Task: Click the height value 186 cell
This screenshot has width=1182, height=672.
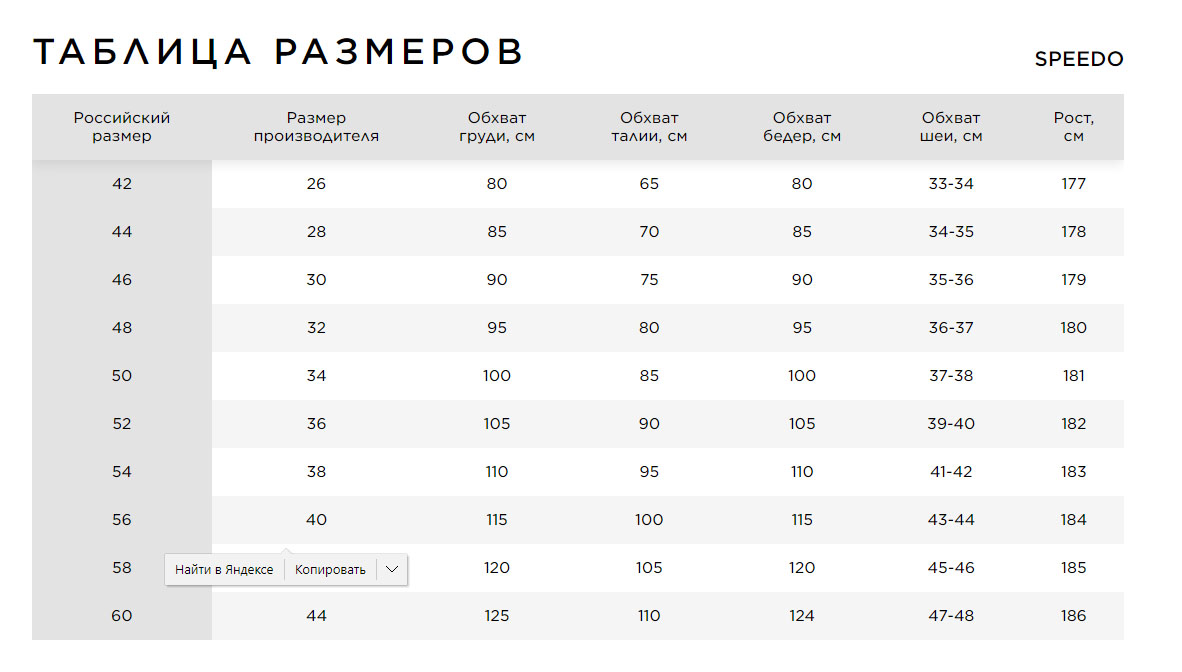Action: coord(1074,616)
